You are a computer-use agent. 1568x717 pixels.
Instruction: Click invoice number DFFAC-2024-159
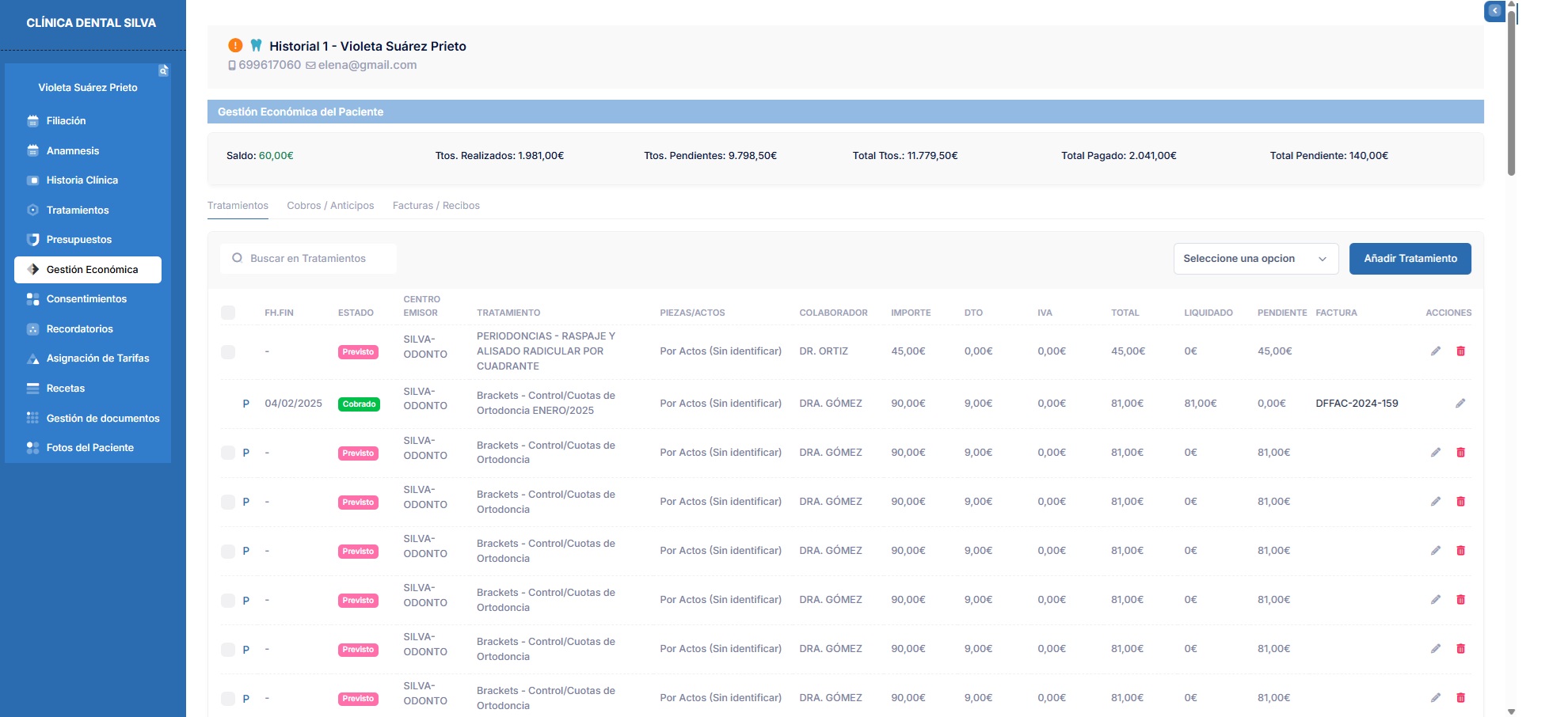pyautogui.click(x=1357, y=404)
